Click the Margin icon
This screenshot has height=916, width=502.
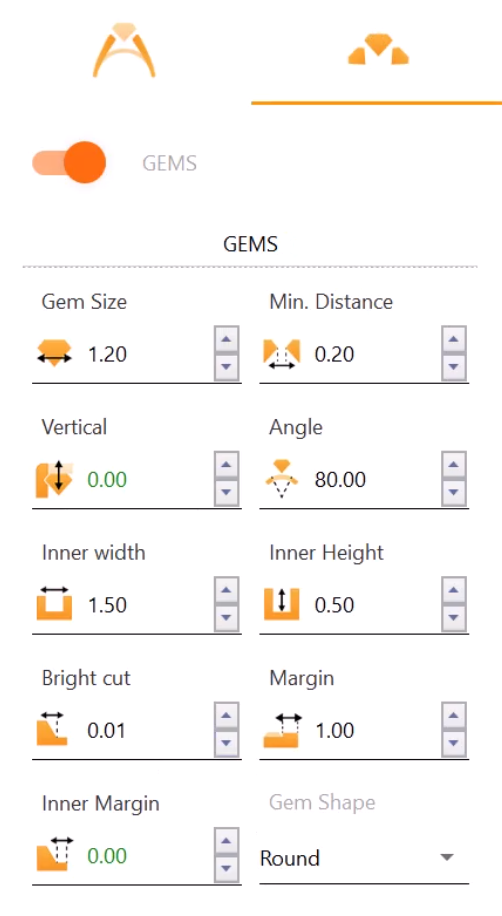282,730
